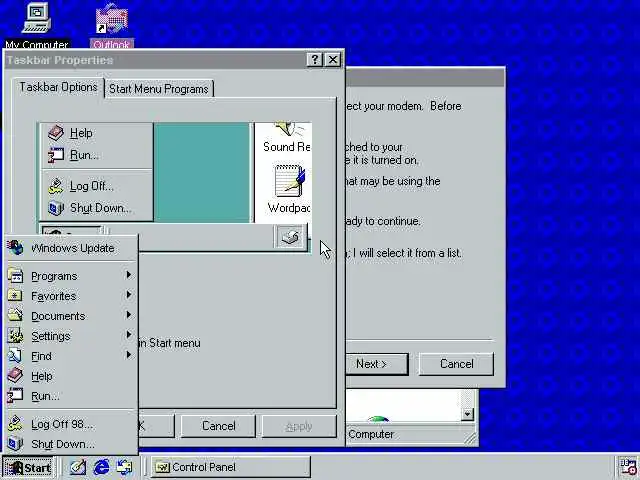Click Log Off... in the preview menu
The height and width of the screenshot is (480, 640).
(97, 186)
